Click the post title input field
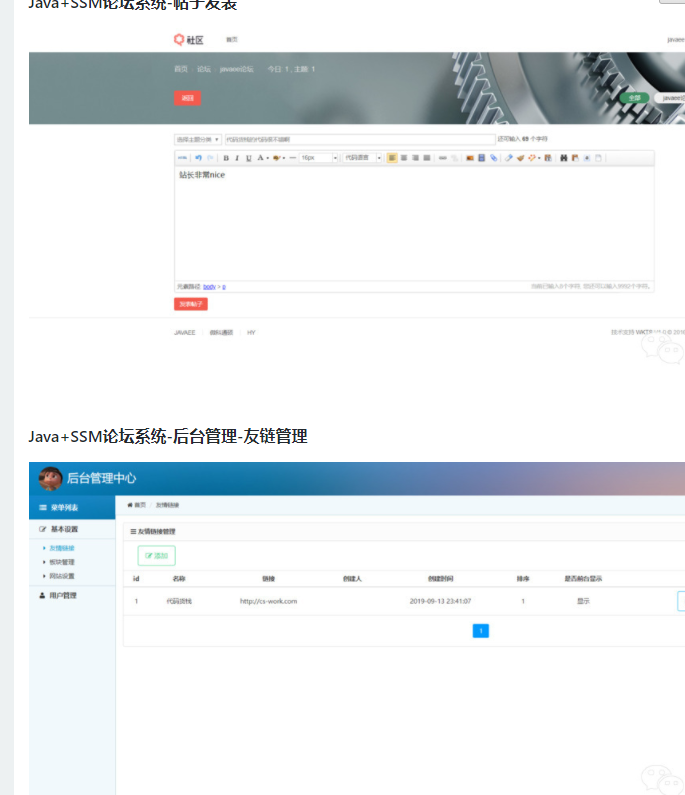685x795 pixels. 360,139
